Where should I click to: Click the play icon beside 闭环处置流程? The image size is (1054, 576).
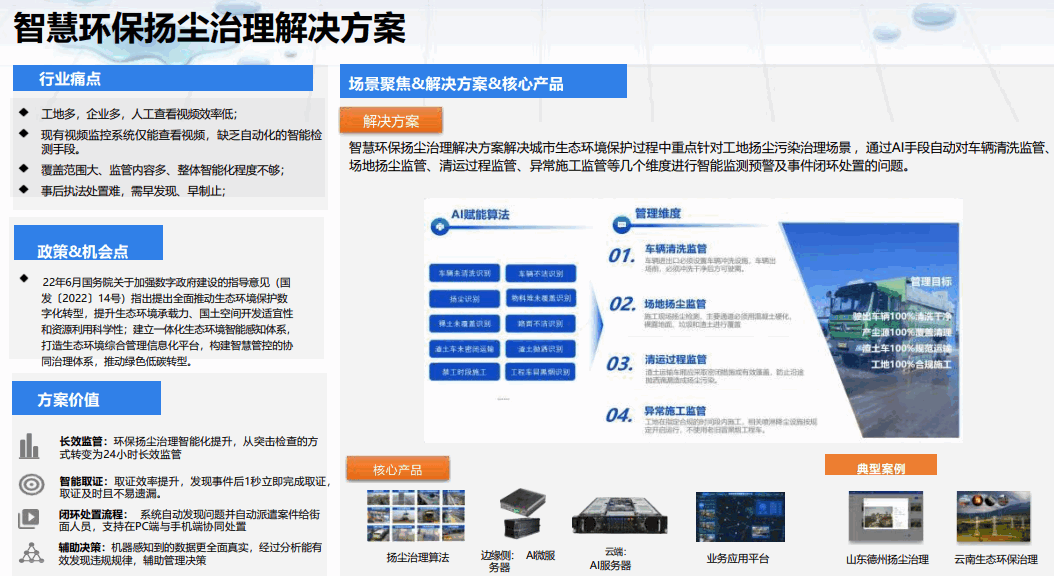tap(29, 519)
